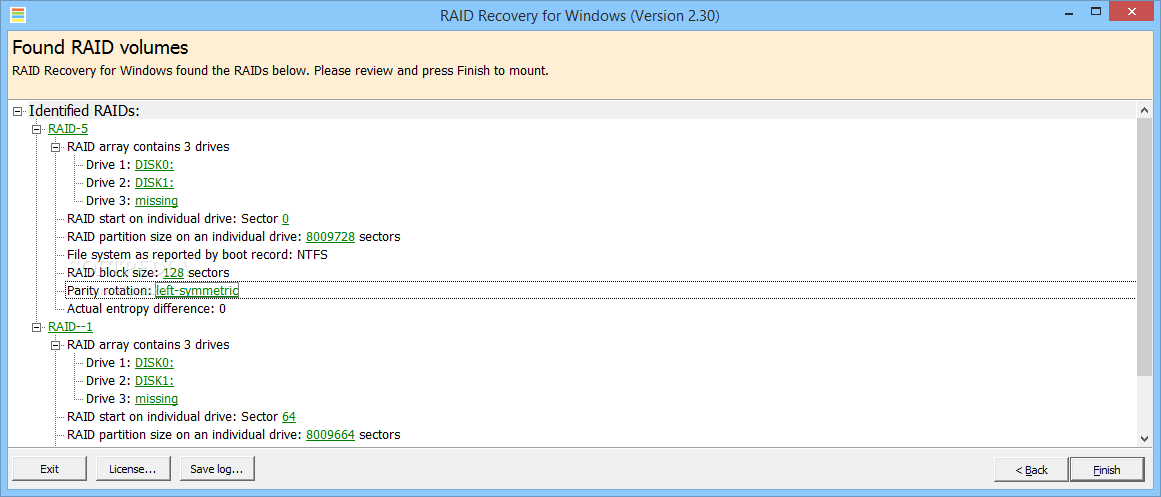Click DISK1: link for RAID-5 Drive 2
The height and width of the screenshot is (497, 1161).
[x=154, y=183]
